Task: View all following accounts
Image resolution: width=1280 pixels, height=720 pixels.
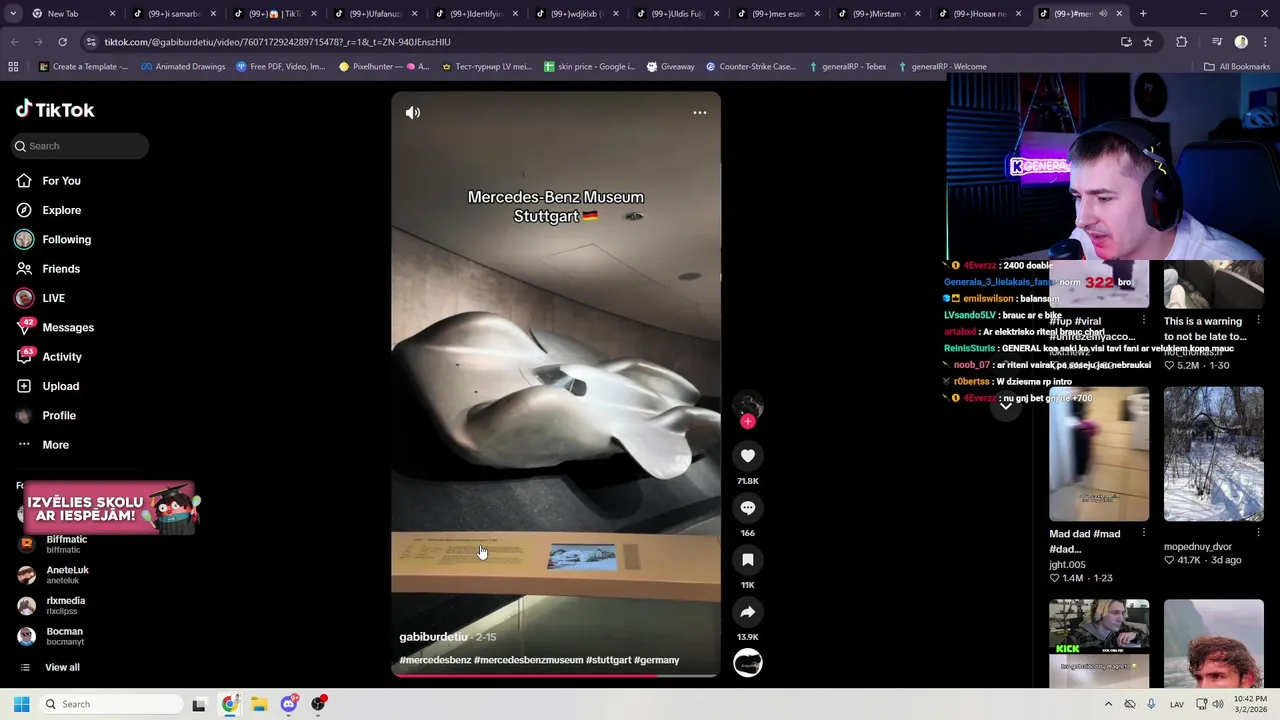Action: (62, 668)
